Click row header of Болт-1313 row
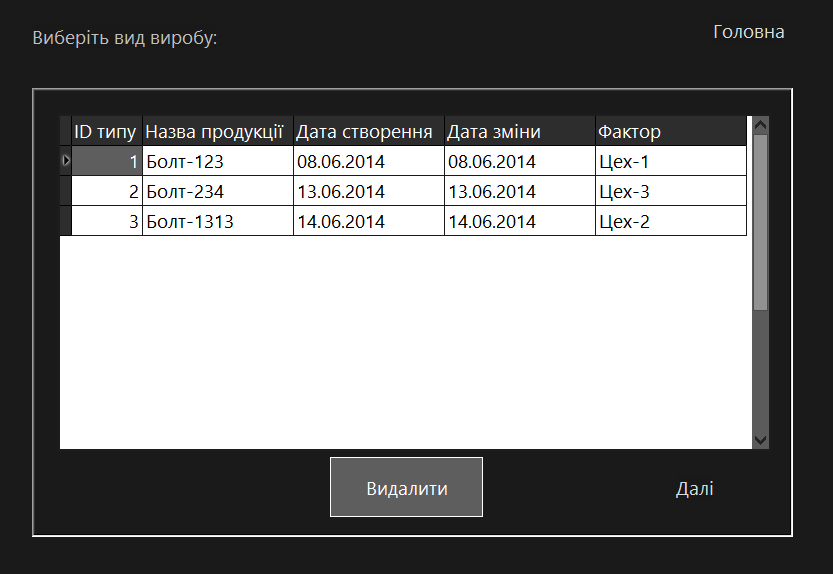 [x=66, y=221]
